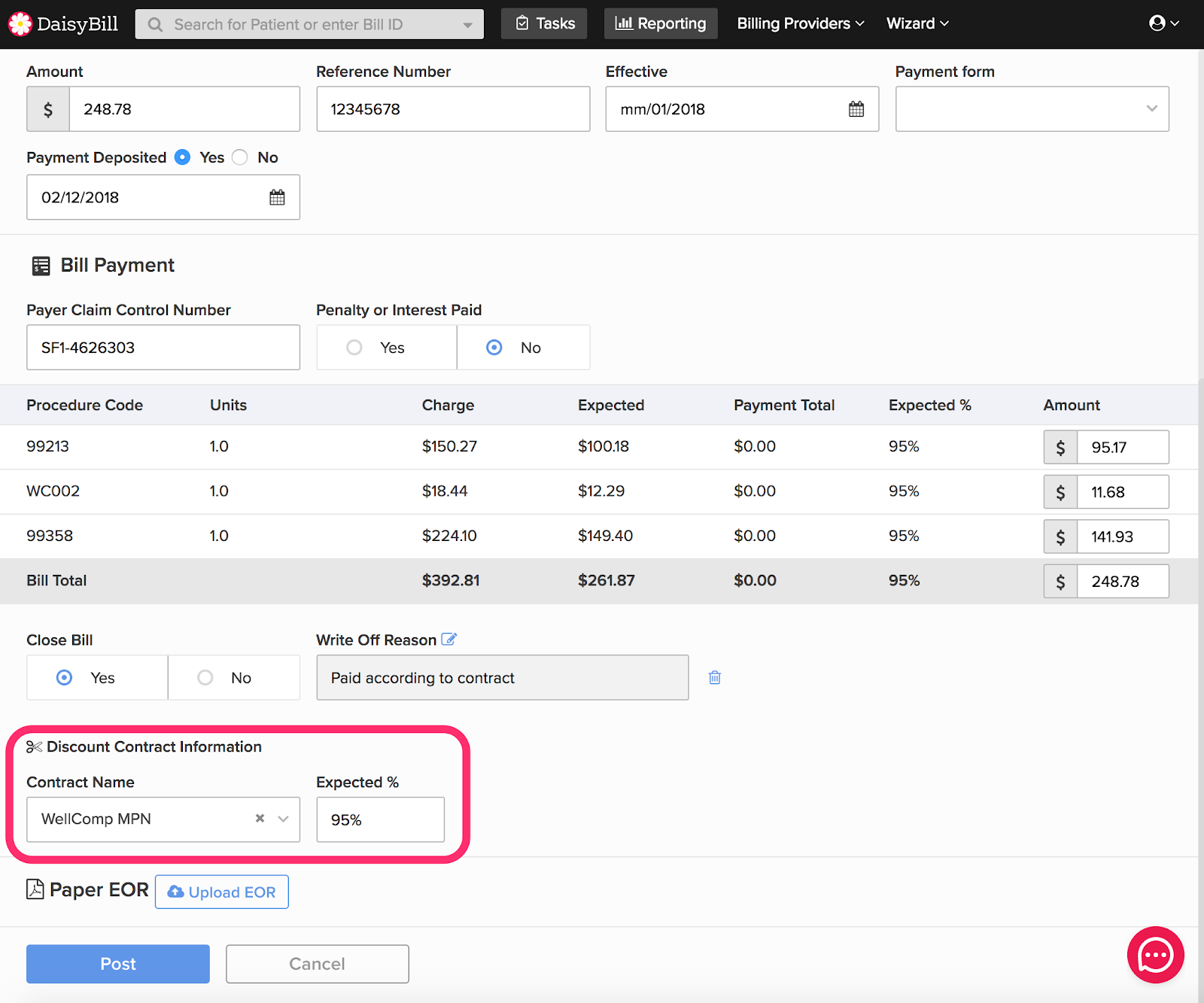Expand the Contract Name dropdown chevron
1204x1003 pixels.
(283, 819)
